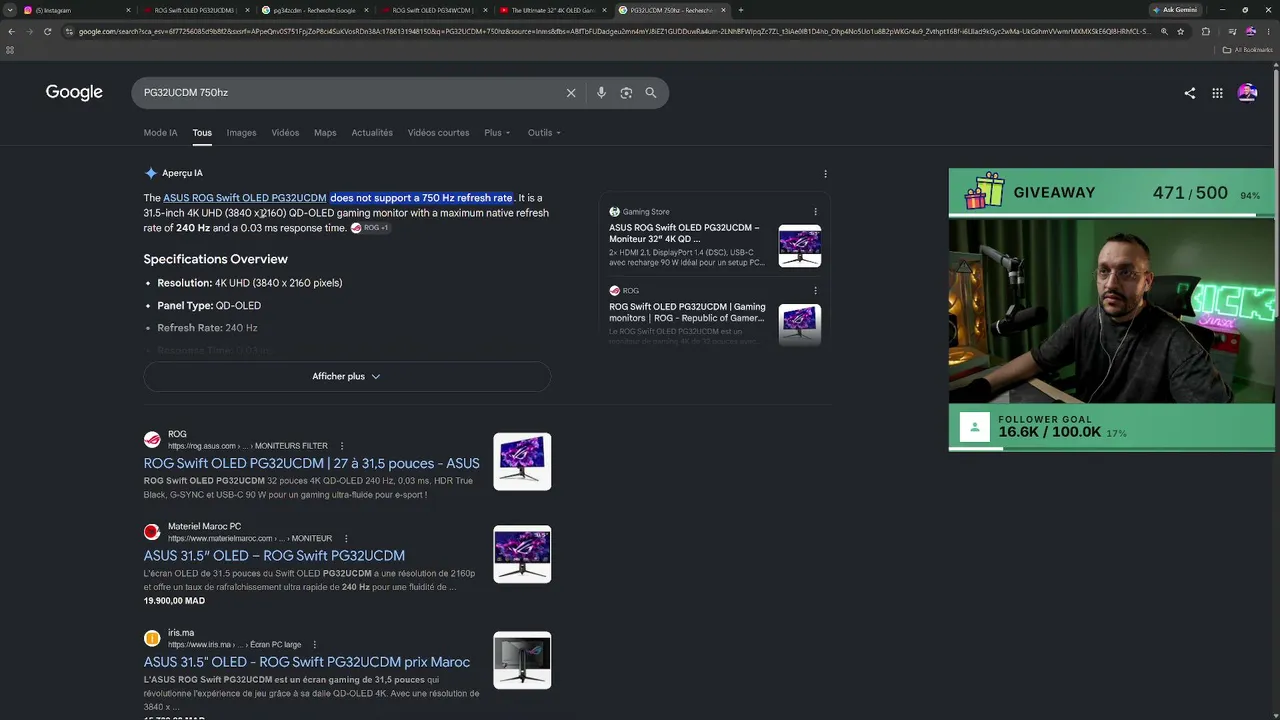This screenshot has width=1280, height=720.
Task: Switch to The Ultimate 32" 4K OLED YouTube tab
Action: pyautogui.click(x=553, y=10)
